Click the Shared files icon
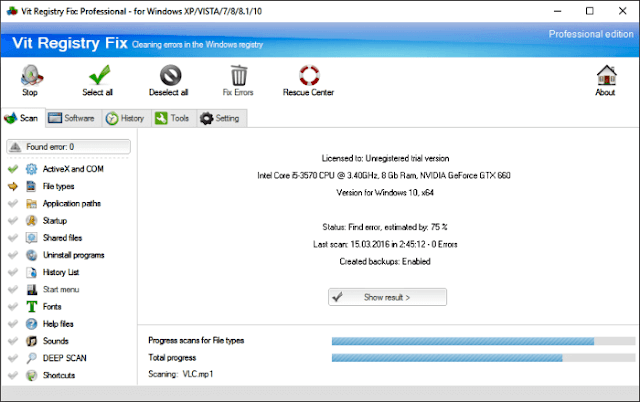This screenshot has width=640, height=402. (x=31, y=238)
